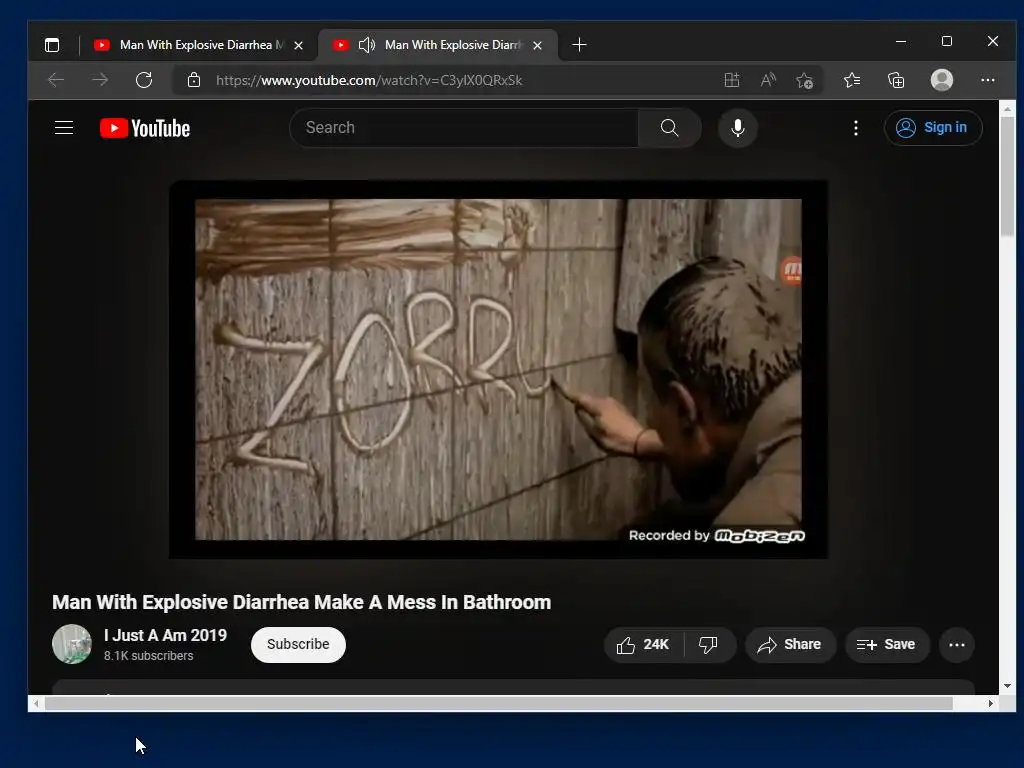Refresh the current page
Image resolution: width=1024 pixels, height=768 pixels.
pos(144,80)
